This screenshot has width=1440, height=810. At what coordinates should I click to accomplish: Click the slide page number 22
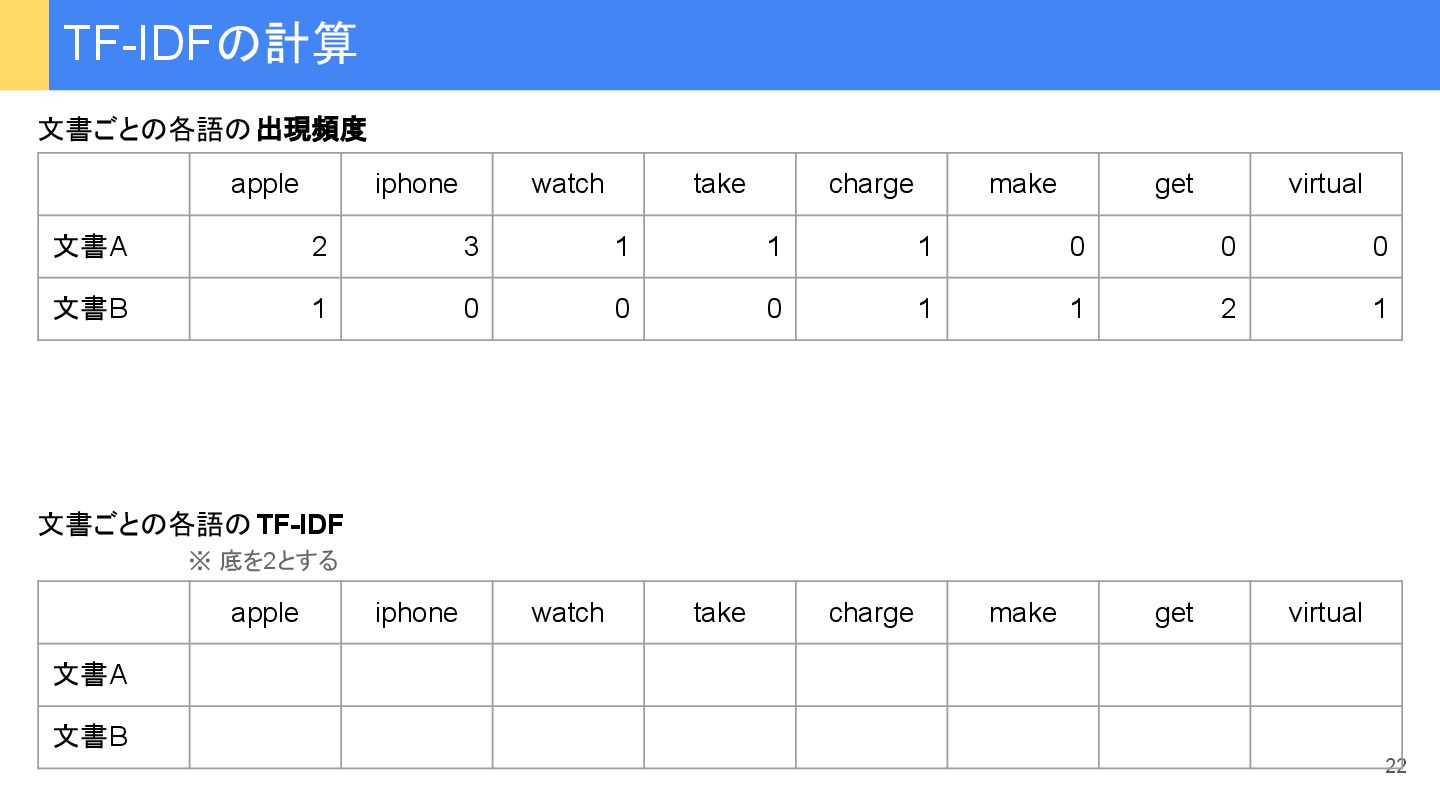pyautogui.click(x=1395, y=767)
